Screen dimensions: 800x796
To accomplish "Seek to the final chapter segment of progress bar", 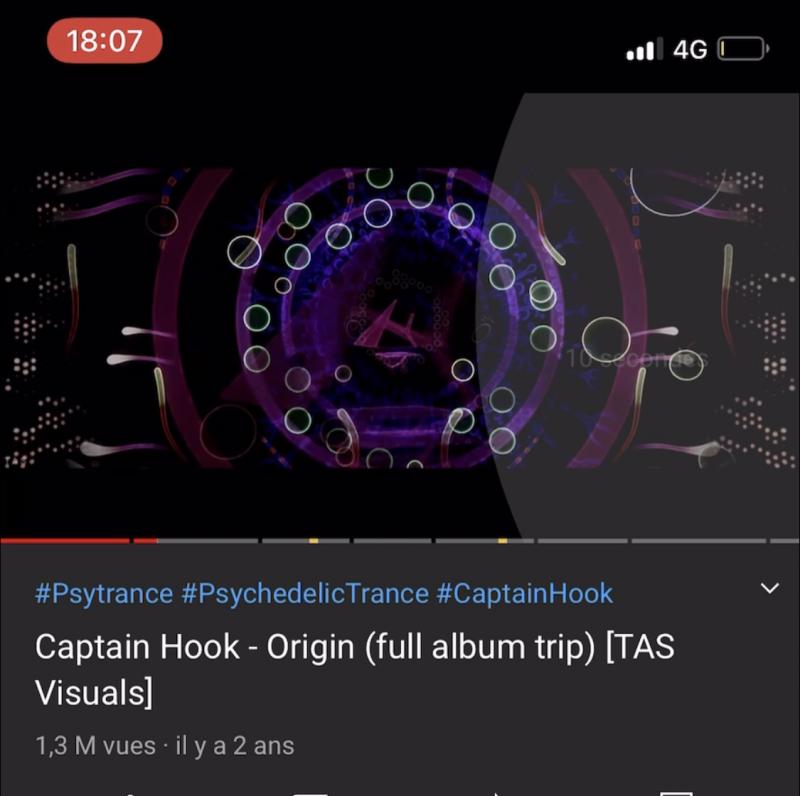I will 785,541.
